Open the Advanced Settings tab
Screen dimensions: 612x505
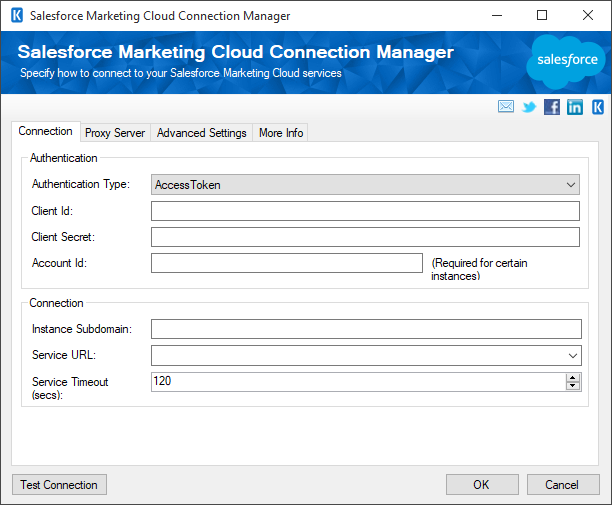pyautogui.click(x=202, y=133)
